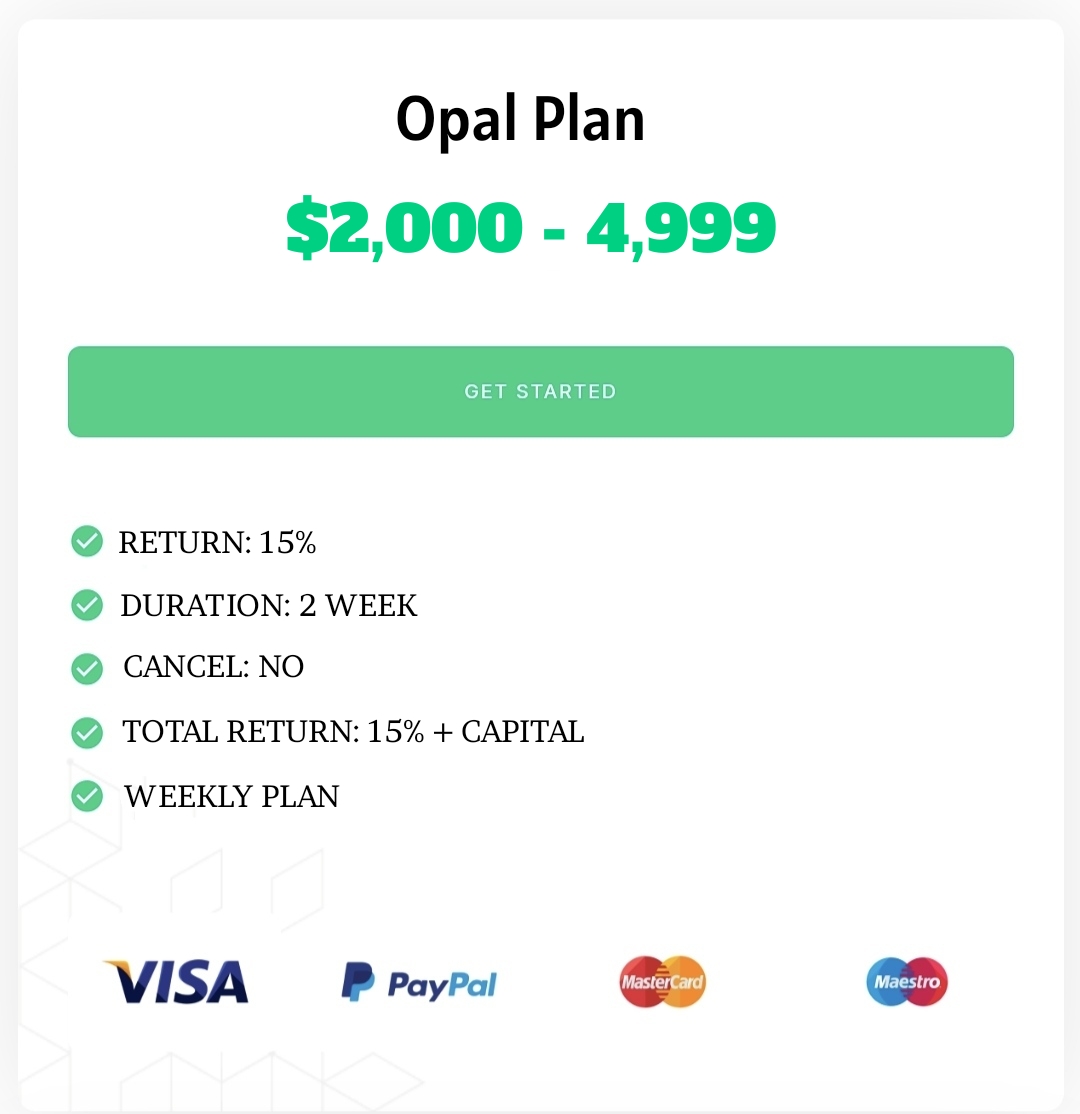
Task: Click the checkmark beside RETURN: 15%
Action: click(x=87, y=542)
